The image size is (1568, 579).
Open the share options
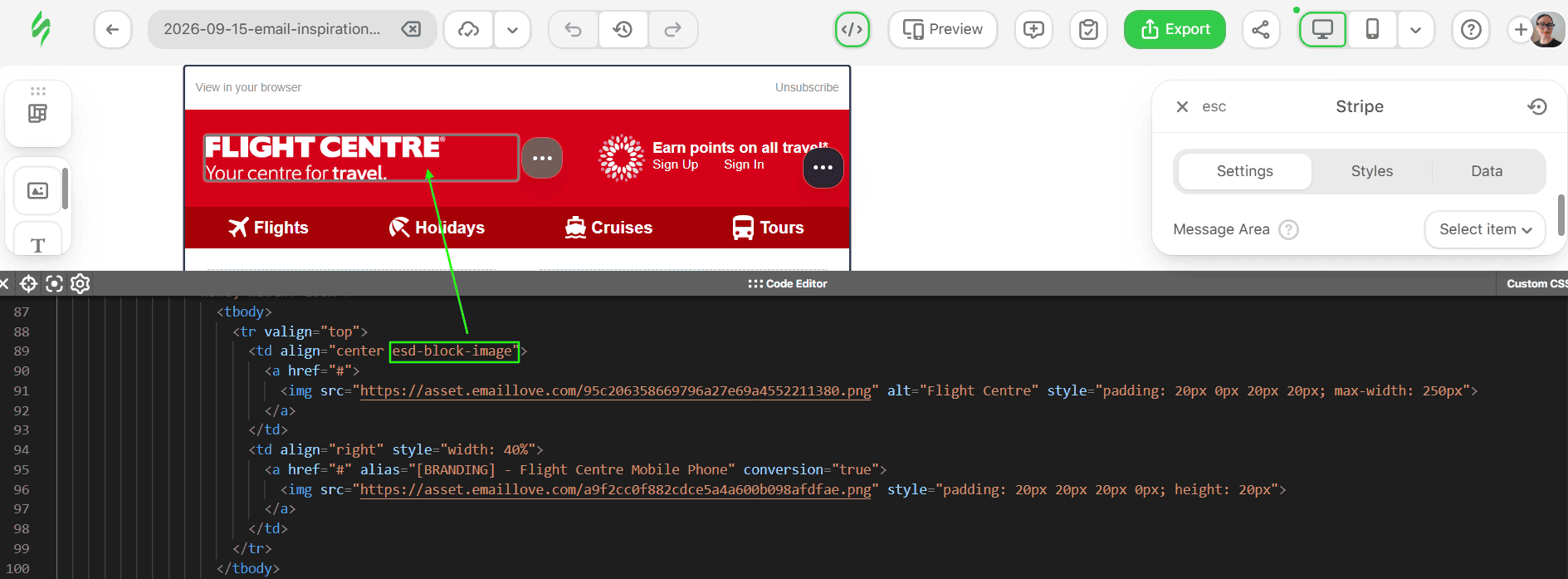click(1261, 30)
